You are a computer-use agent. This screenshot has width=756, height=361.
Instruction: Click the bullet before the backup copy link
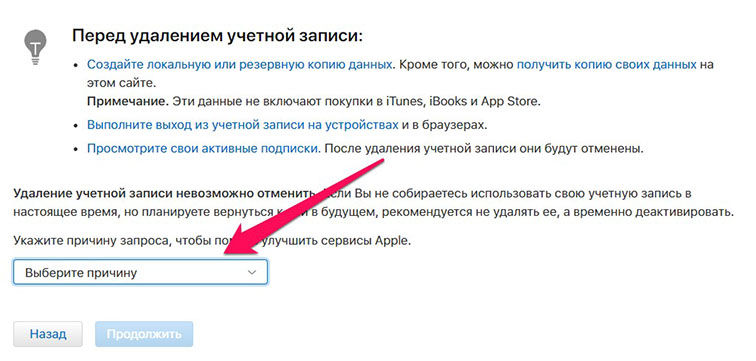tap(76, 65)
